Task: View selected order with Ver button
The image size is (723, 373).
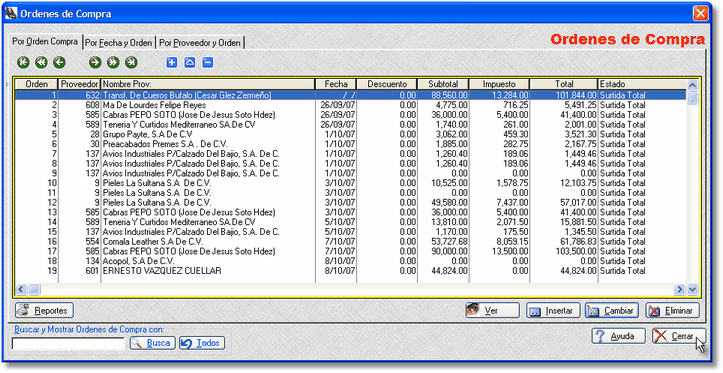Action: [x=492, y=310]
